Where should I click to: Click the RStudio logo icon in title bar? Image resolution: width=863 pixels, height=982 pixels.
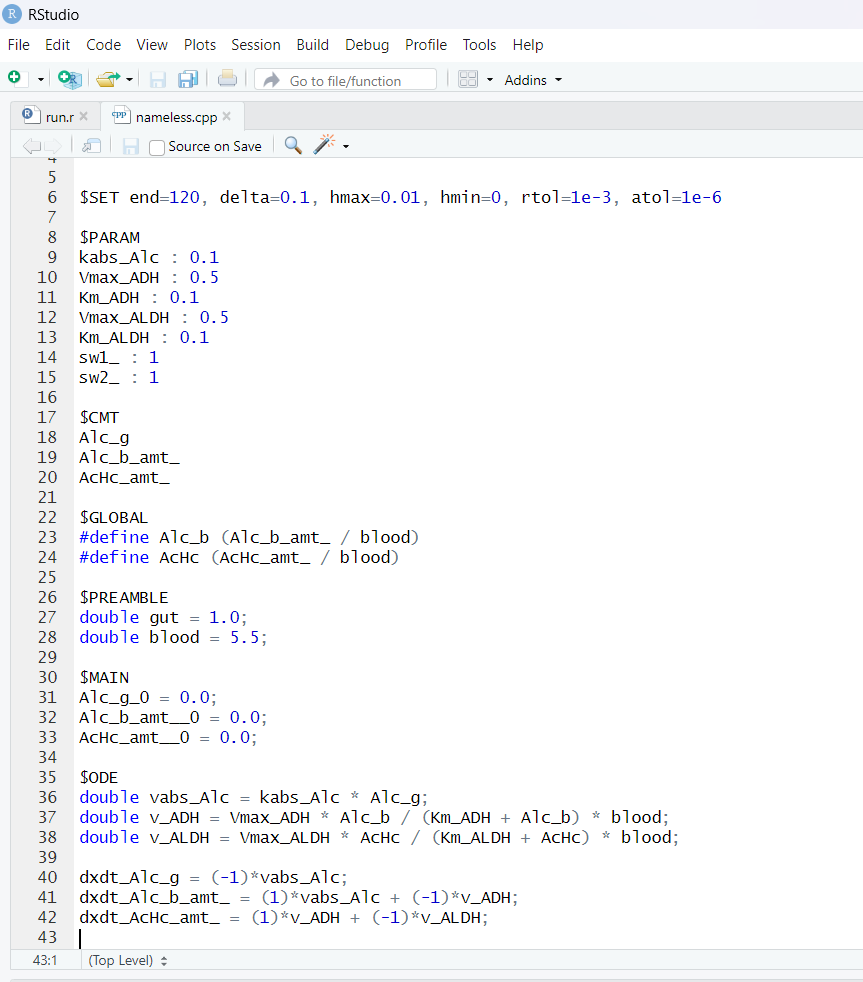pos(11,14)
